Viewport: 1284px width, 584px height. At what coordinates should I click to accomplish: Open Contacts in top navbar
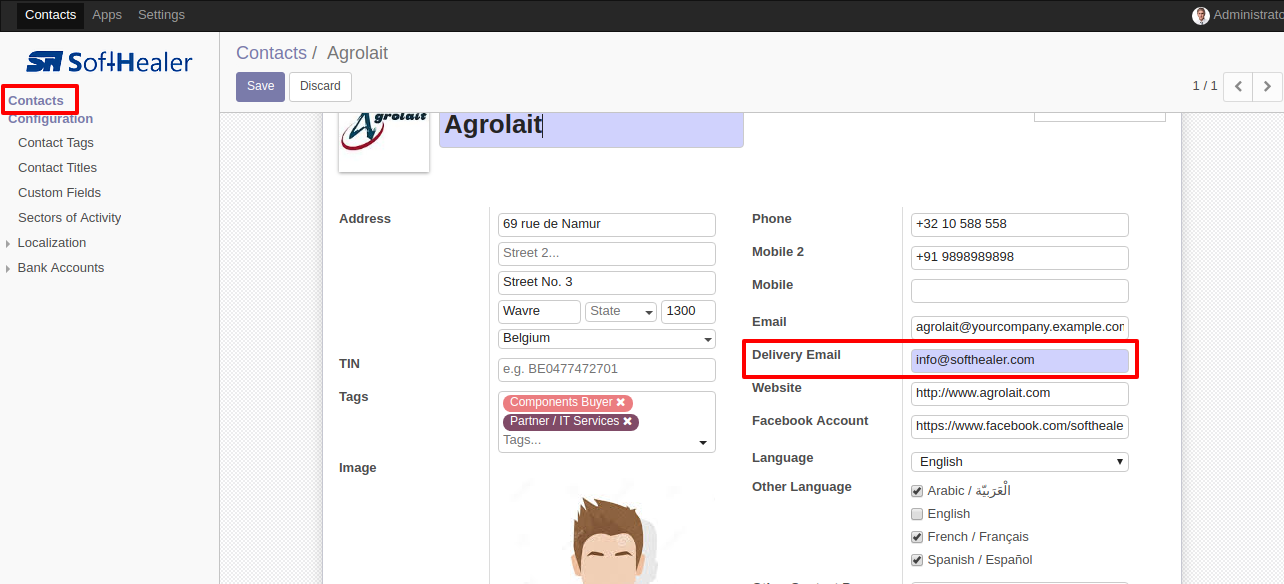coord(51,15)
